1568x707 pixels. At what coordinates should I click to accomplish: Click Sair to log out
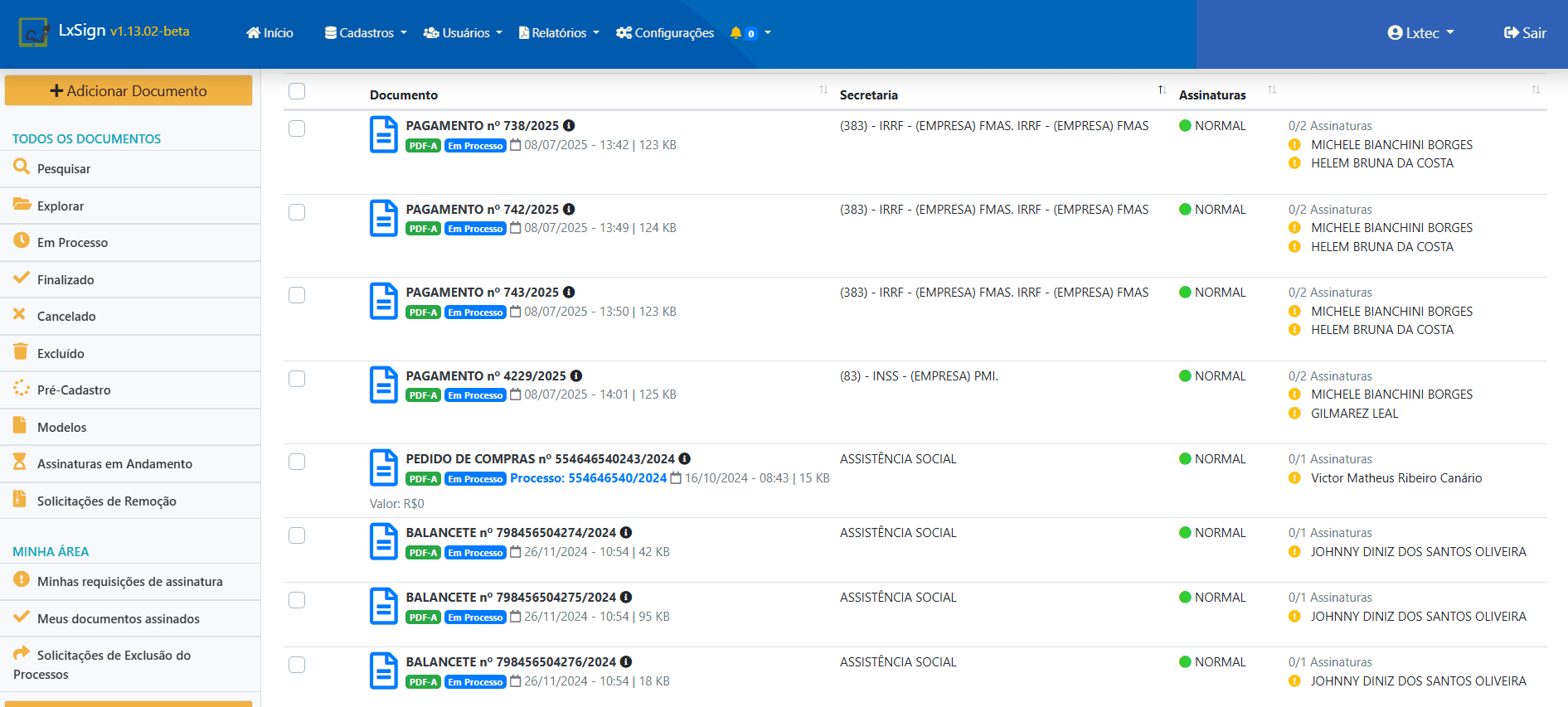pos(1525,33)
